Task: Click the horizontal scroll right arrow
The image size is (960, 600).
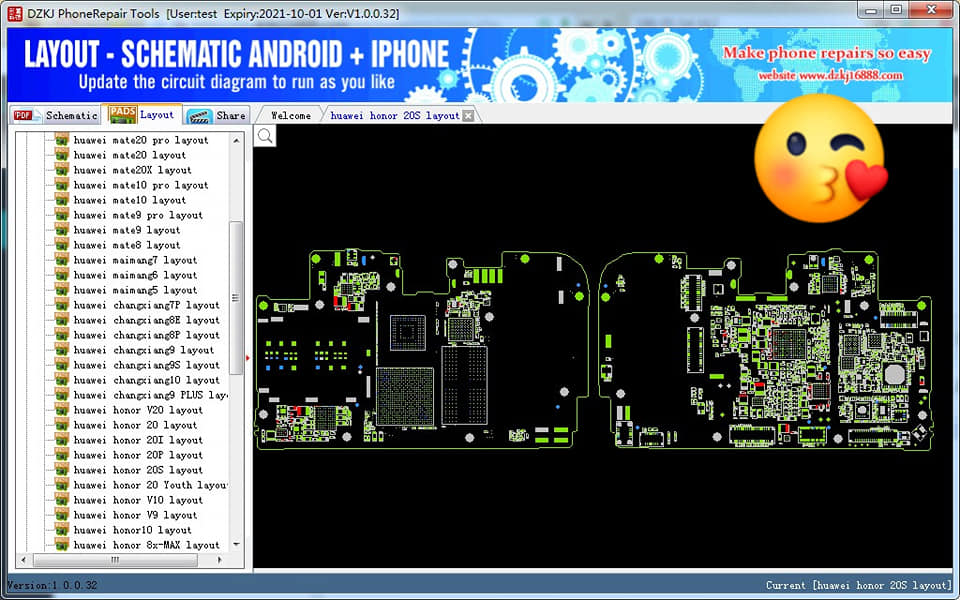Action: pos(220,560)
